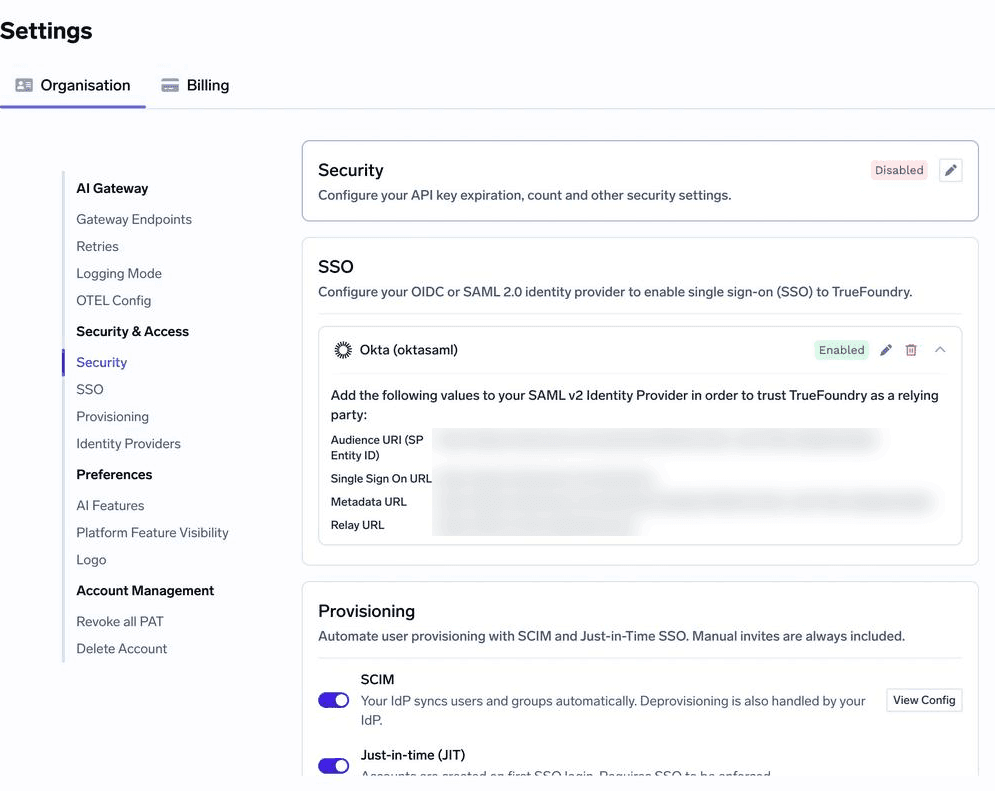Edit Security settings with pencil icon
This screenshot has height=791, width=995.
(x=950, y=170)
